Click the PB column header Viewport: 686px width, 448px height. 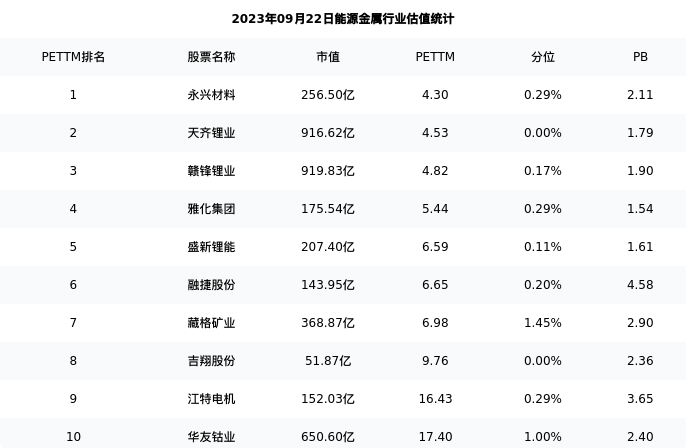(640, 57)
